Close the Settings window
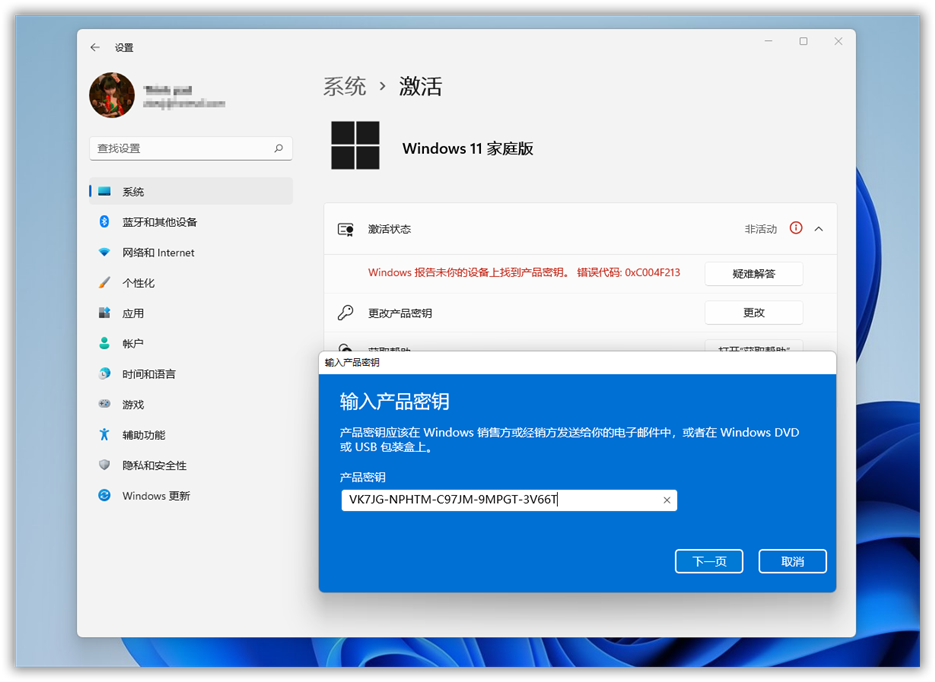The height and width of the screenshot is (682, 935). coord(838,41)
